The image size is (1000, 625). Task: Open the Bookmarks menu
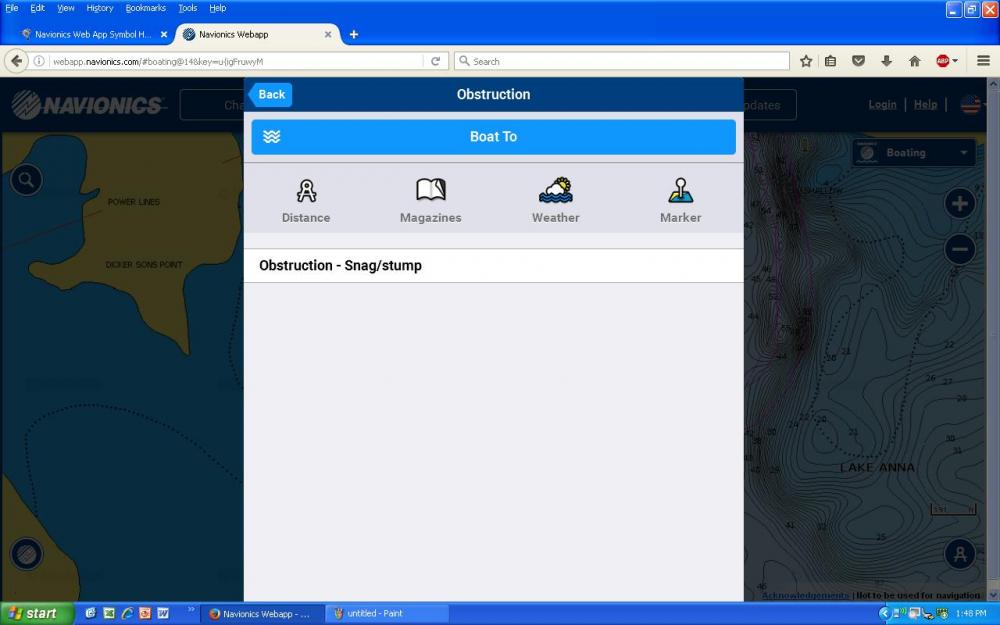click(145, 8)
